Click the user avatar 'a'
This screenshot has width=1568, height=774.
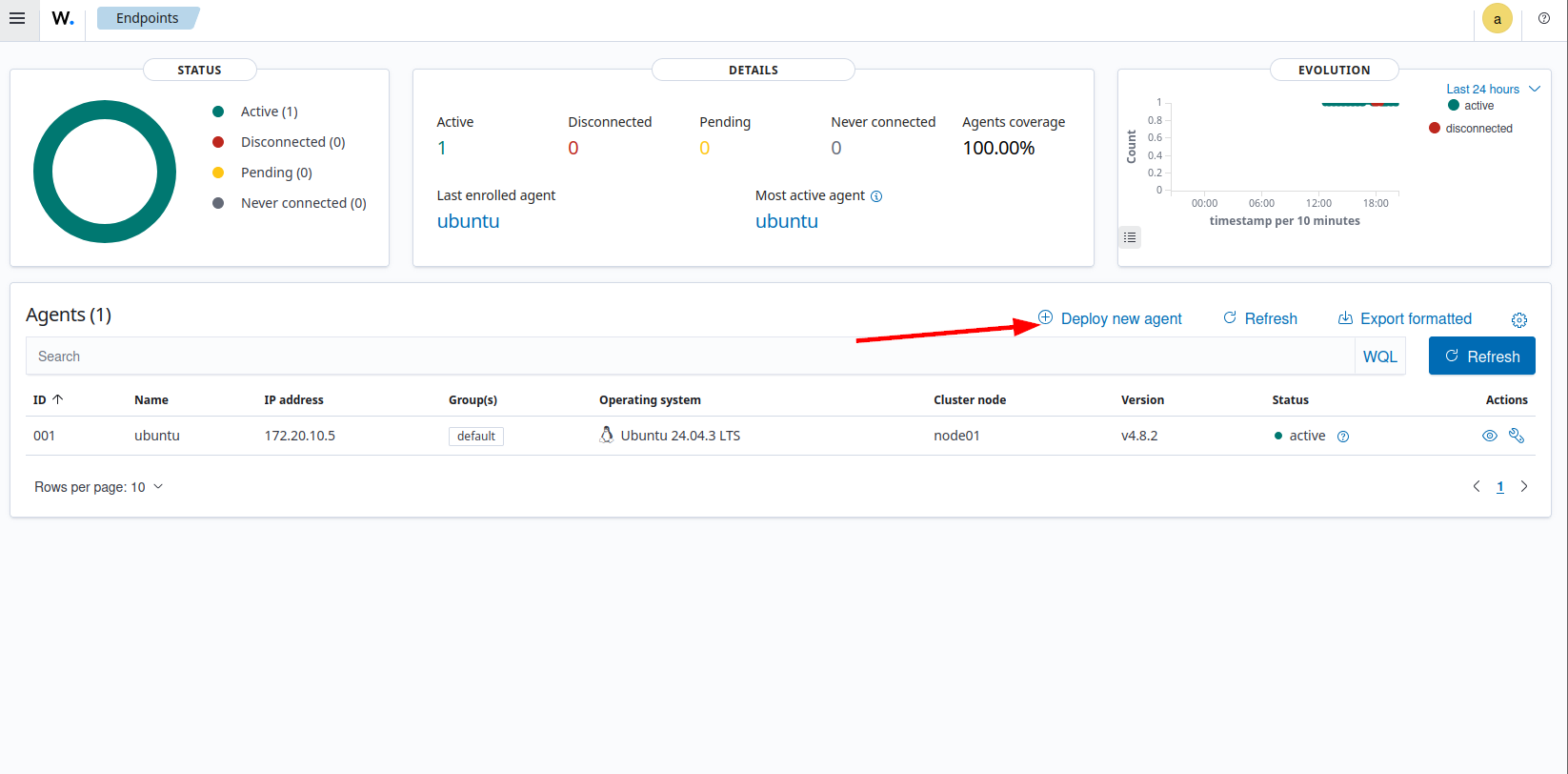[1497, 19]
